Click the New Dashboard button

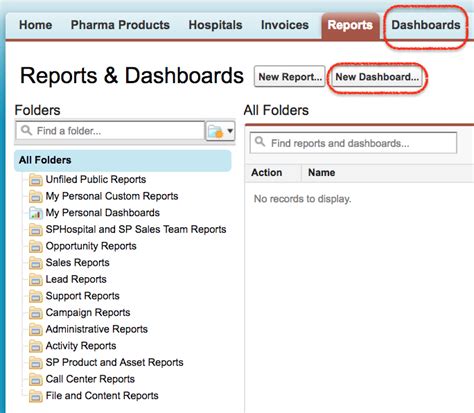[377, 77]
